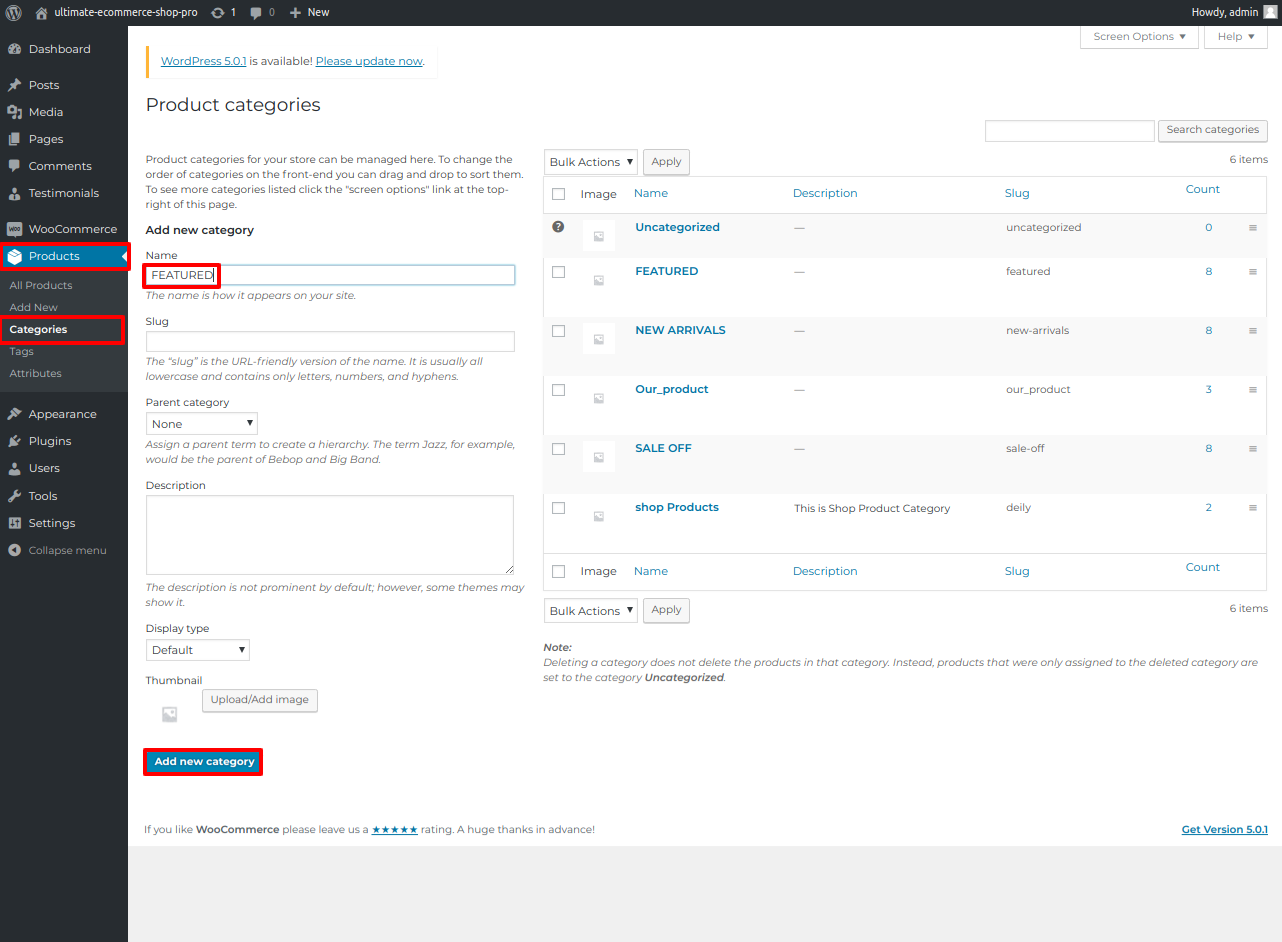
Task: Click the WordPress logo icon
Action: click(x=14, y=12)
